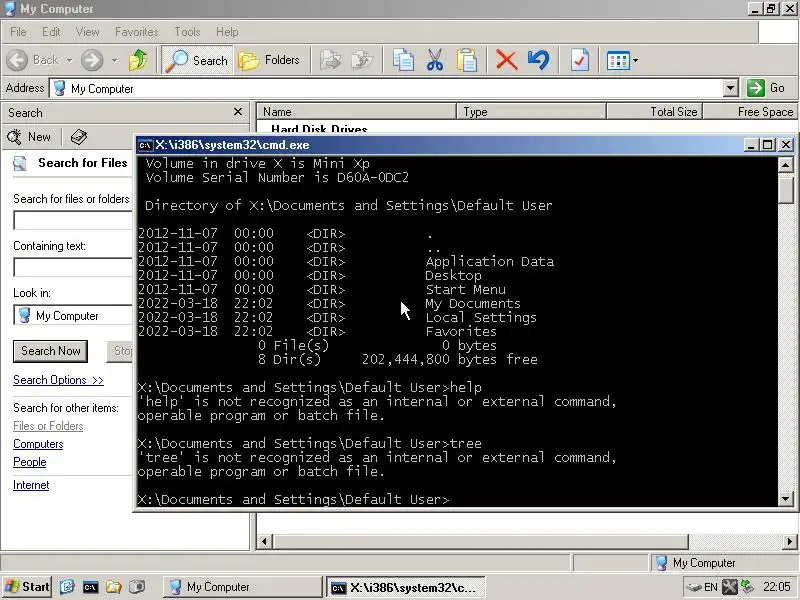Click the EN language indicator in tray
This screenshot has height=600, width=800.
711,587
